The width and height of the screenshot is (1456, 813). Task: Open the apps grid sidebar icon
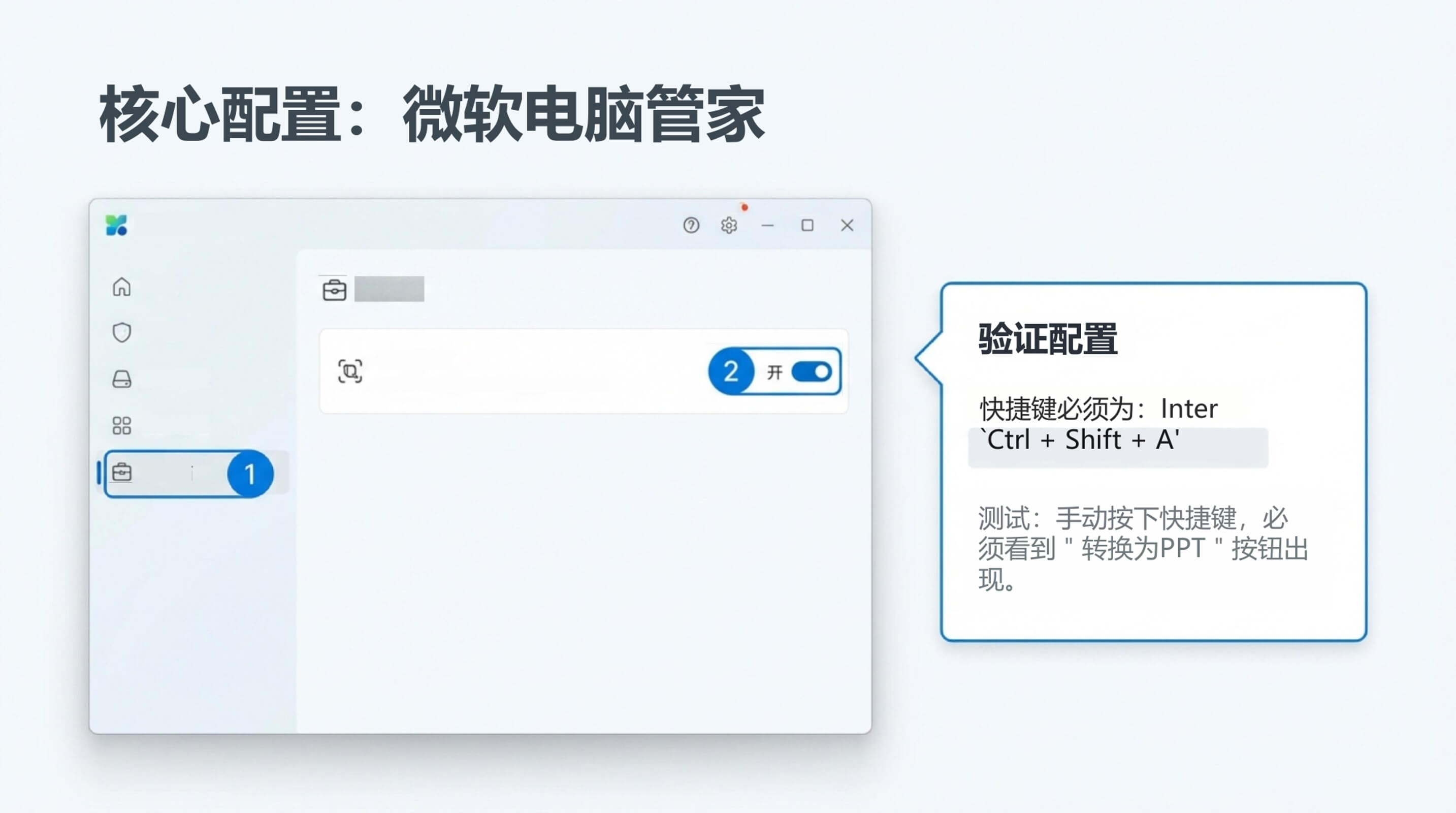[121, 425]
